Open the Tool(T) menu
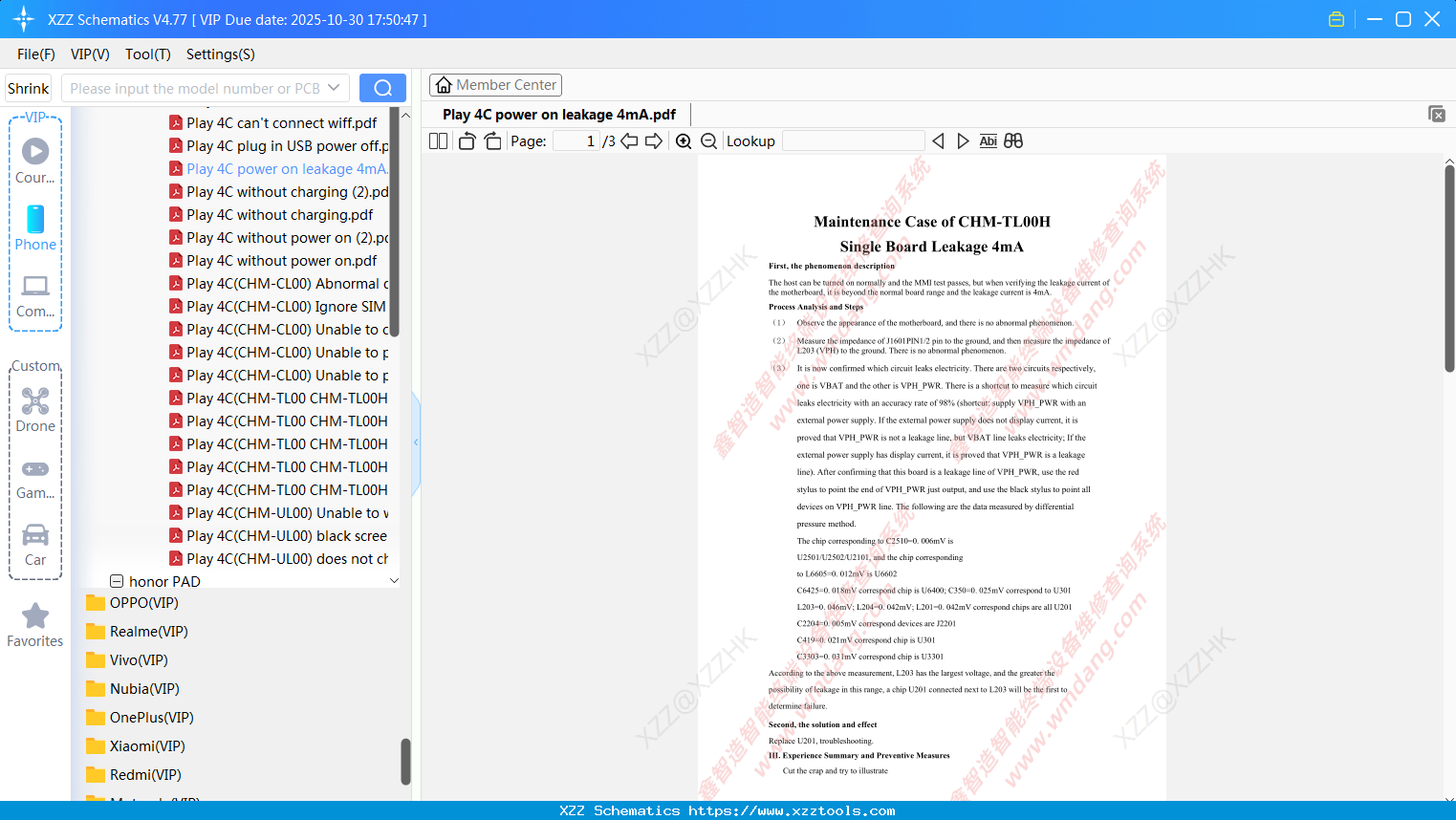 tap(148, 54)
